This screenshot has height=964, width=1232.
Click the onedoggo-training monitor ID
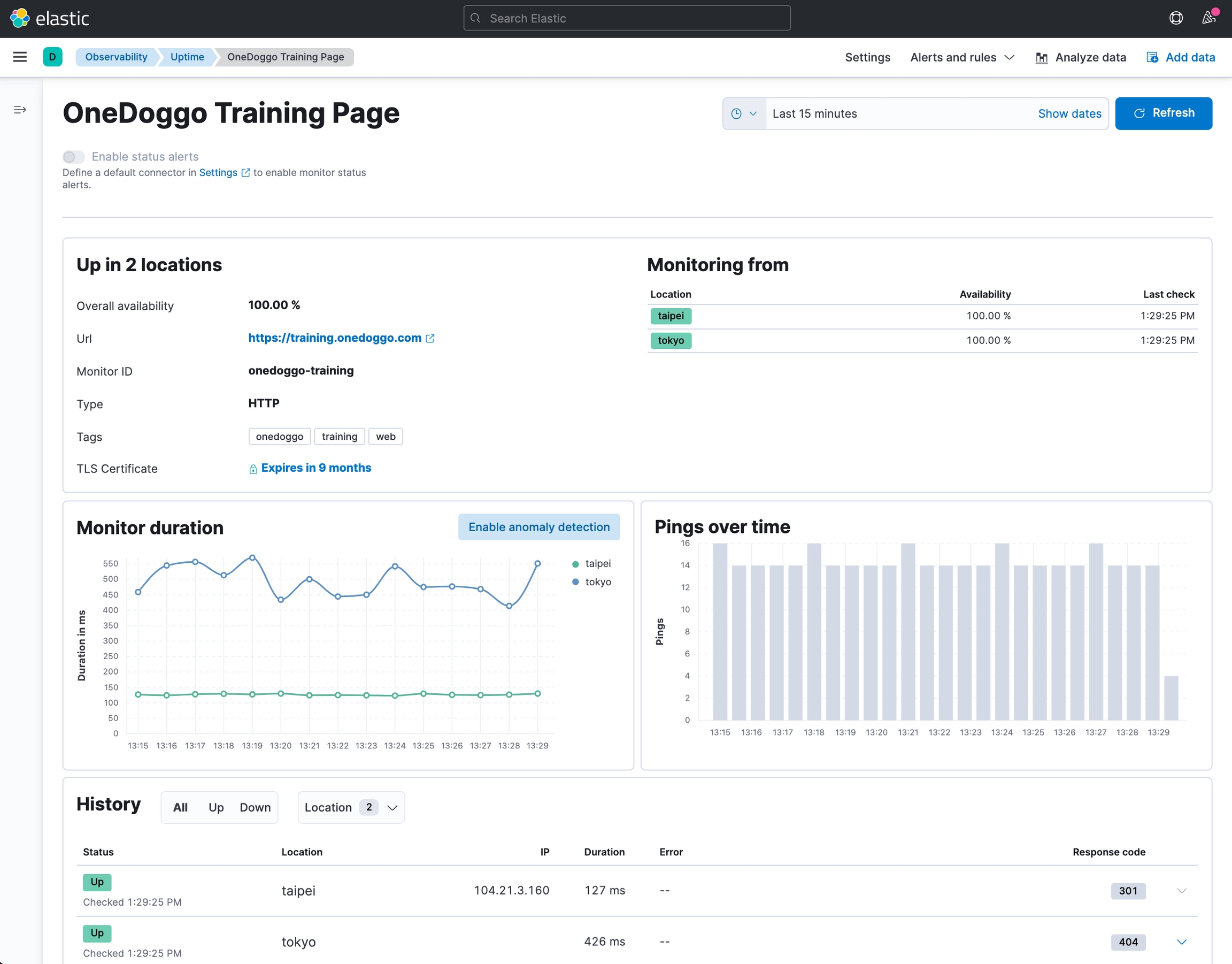click(x=301, y=371)
